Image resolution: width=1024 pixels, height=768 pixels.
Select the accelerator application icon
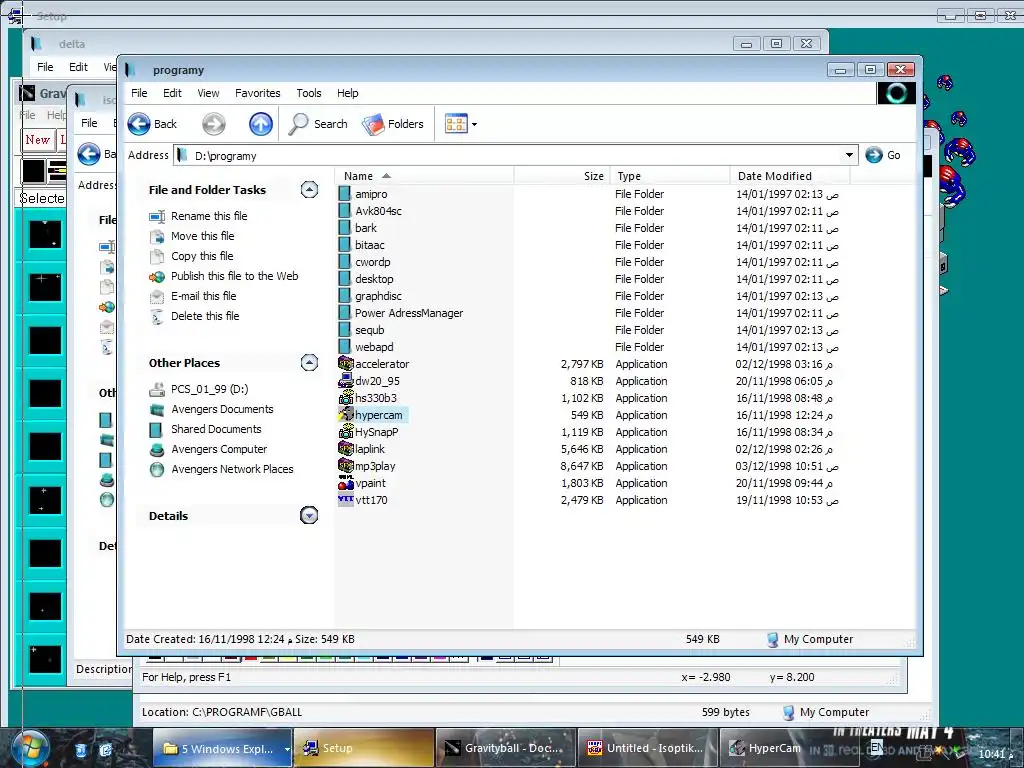click(x=345, y=364)
